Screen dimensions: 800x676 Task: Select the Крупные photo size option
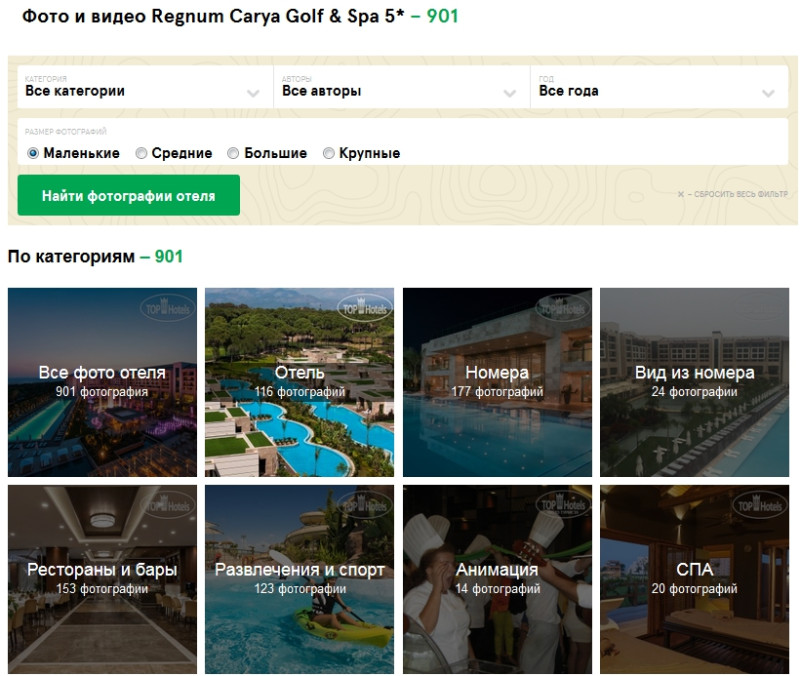coord(329,153)
